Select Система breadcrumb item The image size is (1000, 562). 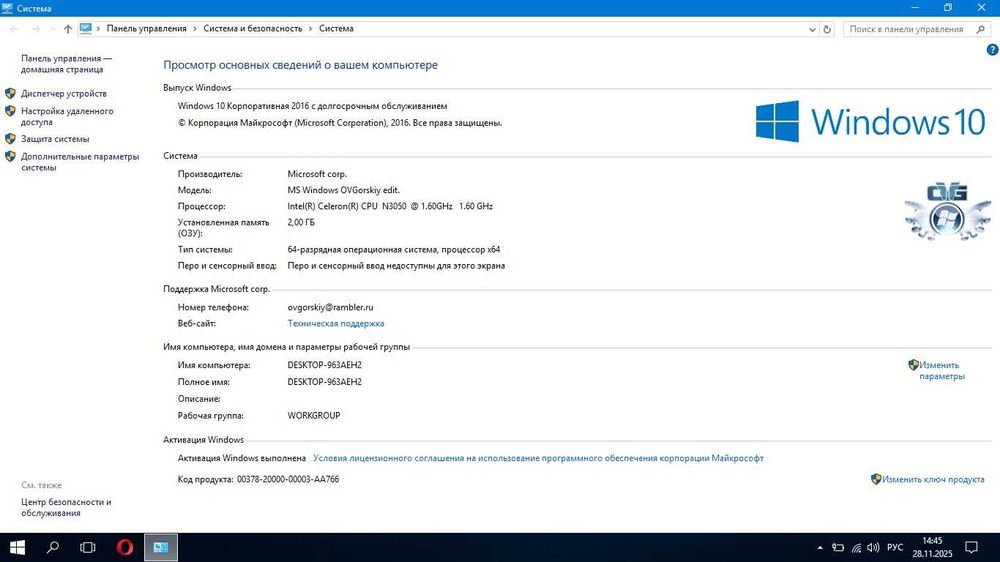[336, 28]
